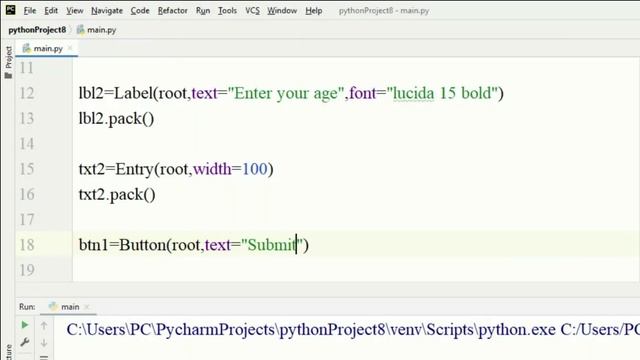Click the string "lucida 15 bold" in the code
The image size is (640, 360).
click(442, 93)
